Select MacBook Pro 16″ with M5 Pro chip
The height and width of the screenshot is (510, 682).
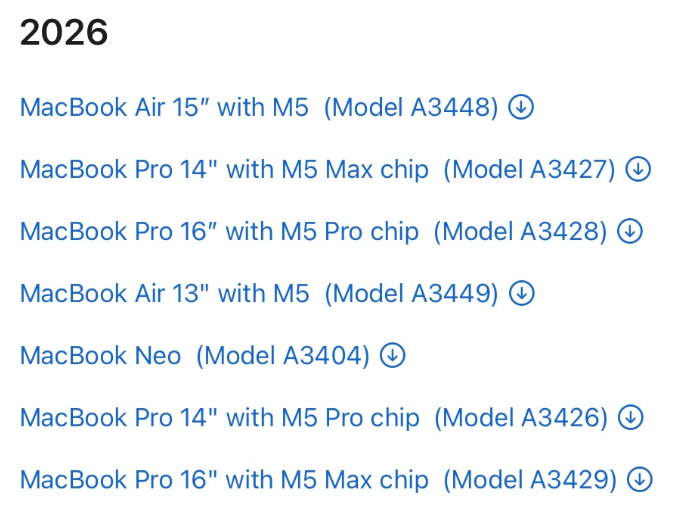[219, 231]
